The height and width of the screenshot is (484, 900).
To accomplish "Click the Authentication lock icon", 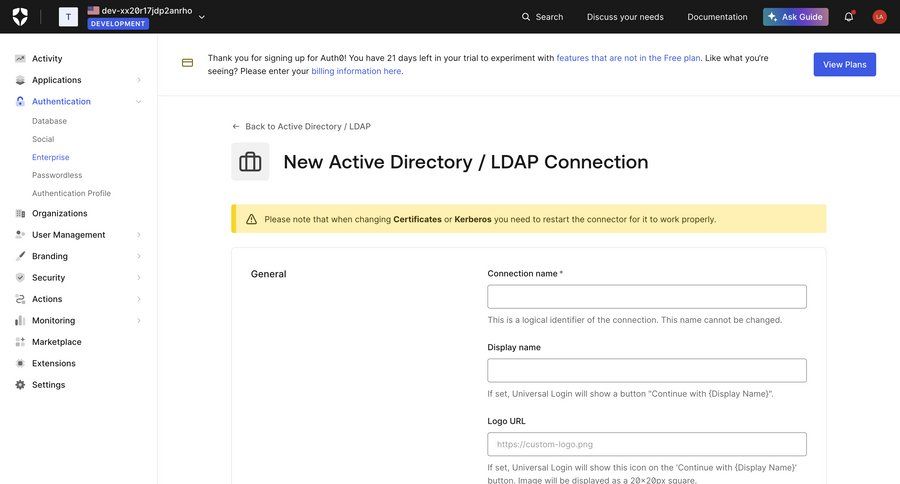I will pyautogui.click(x=20, y=101).
